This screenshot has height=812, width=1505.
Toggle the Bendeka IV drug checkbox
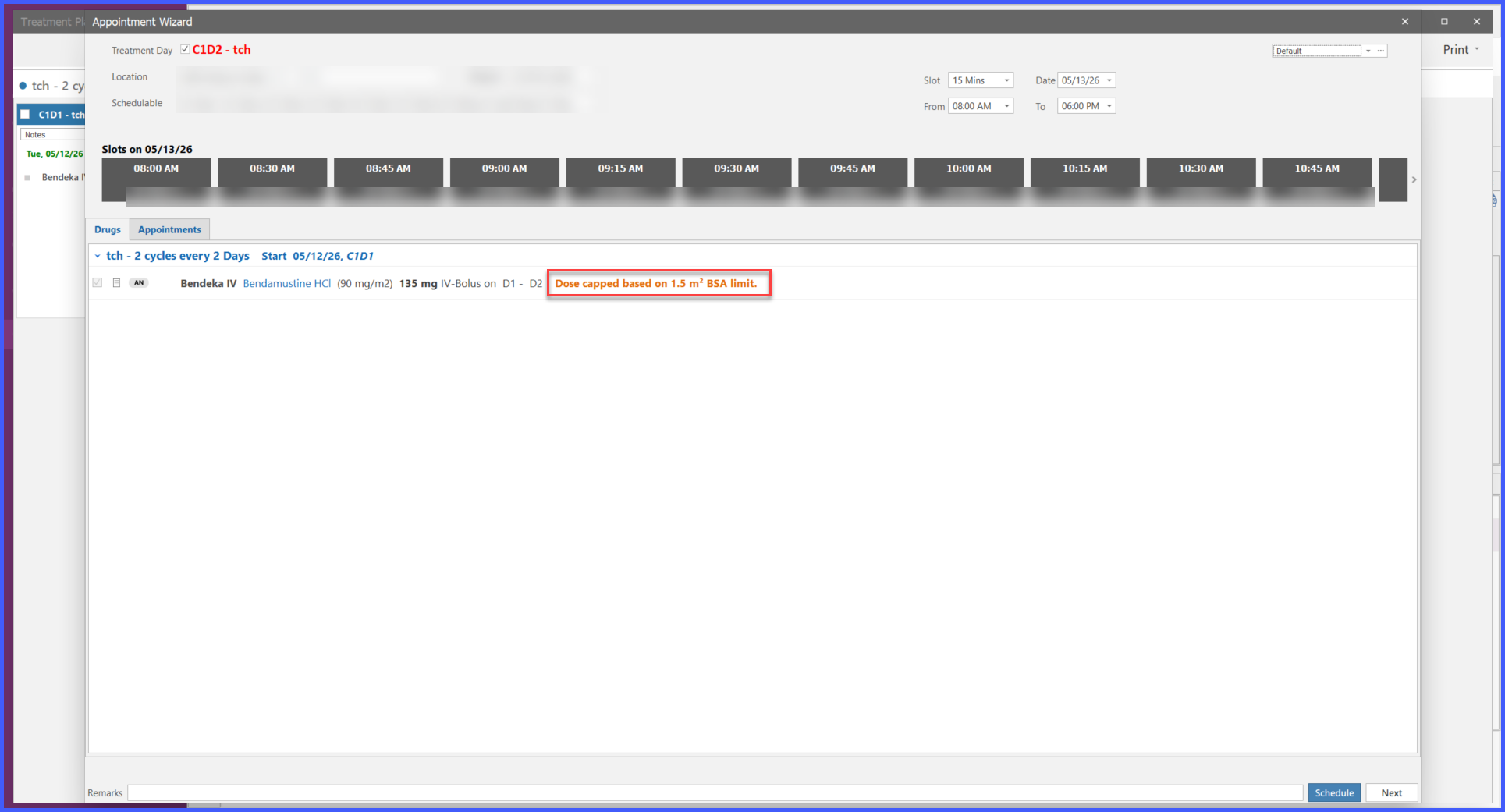point(98,282)
